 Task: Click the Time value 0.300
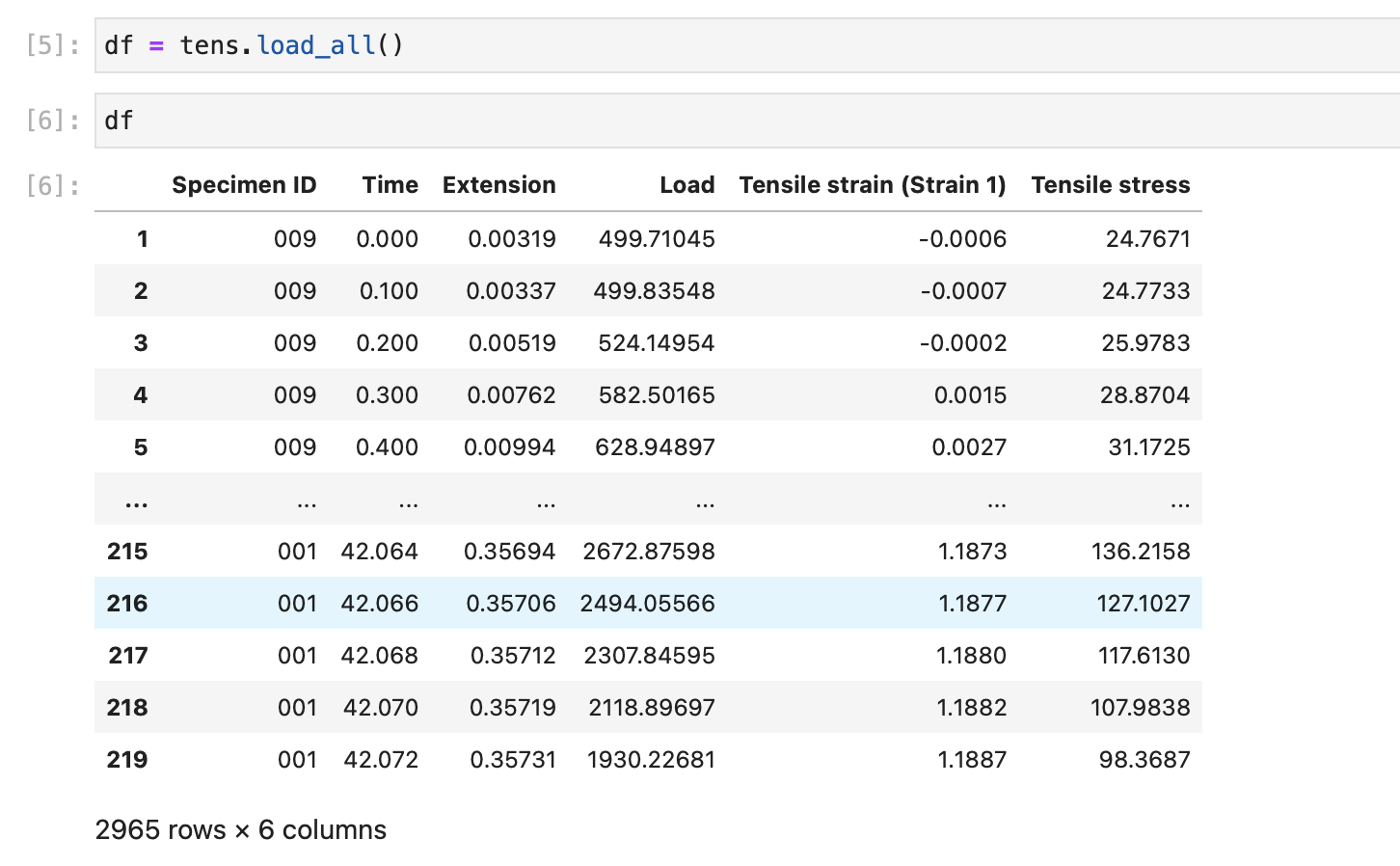388,395
